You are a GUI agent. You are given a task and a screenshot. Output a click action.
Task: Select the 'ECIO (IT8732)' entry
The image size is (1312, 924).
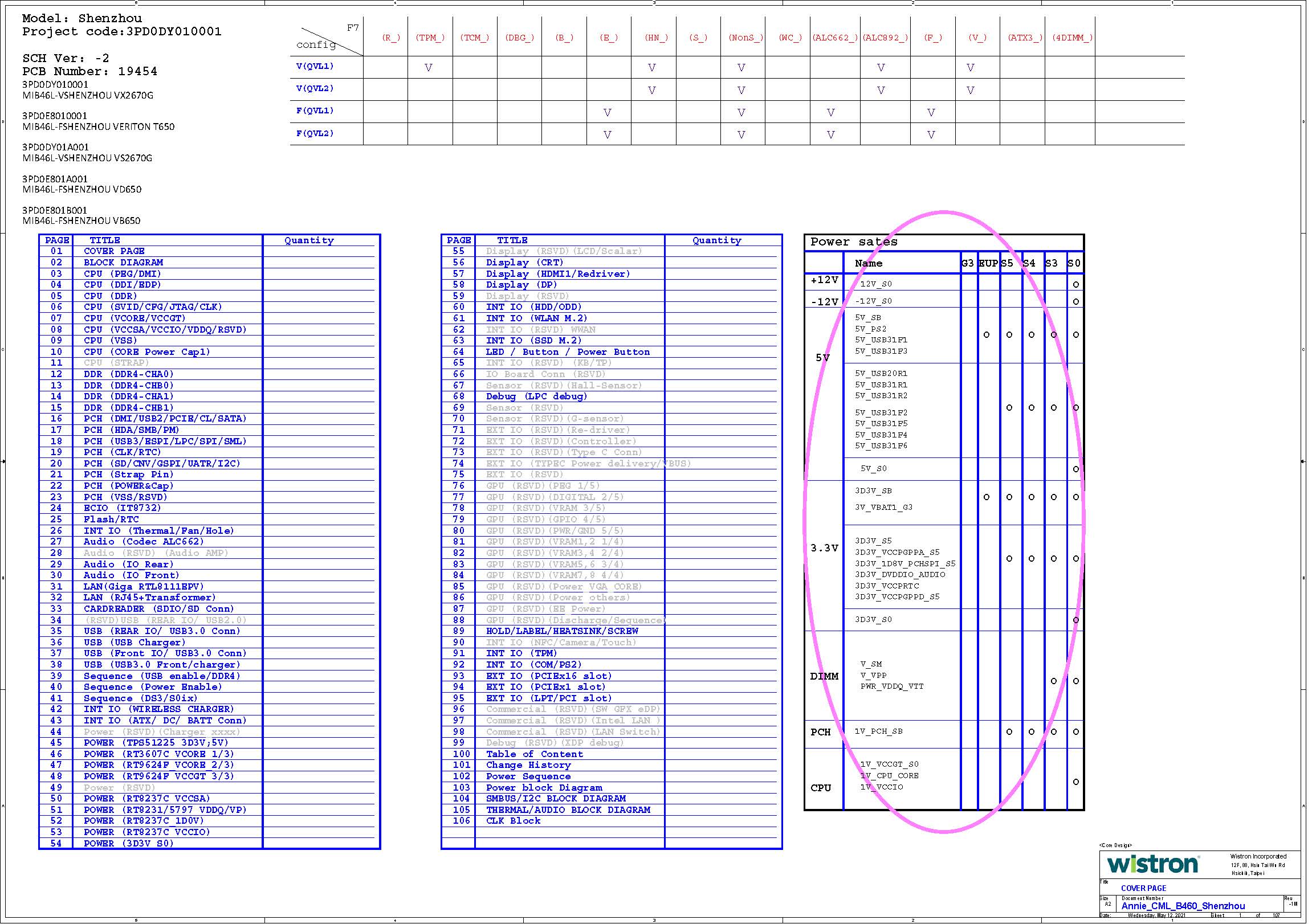coord(123,509)
